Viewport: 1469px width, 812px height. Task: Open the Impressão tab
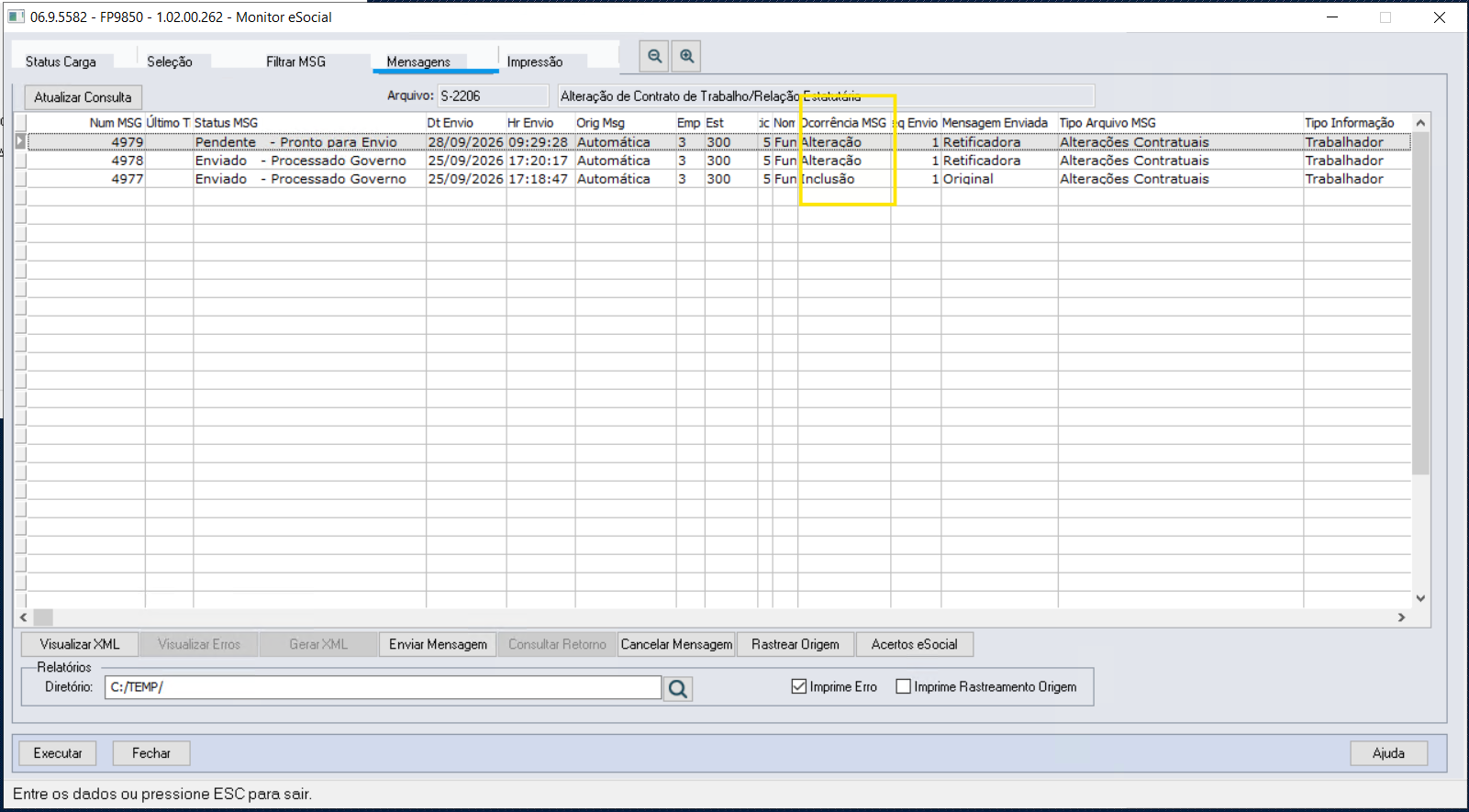[x=535, y=61]
